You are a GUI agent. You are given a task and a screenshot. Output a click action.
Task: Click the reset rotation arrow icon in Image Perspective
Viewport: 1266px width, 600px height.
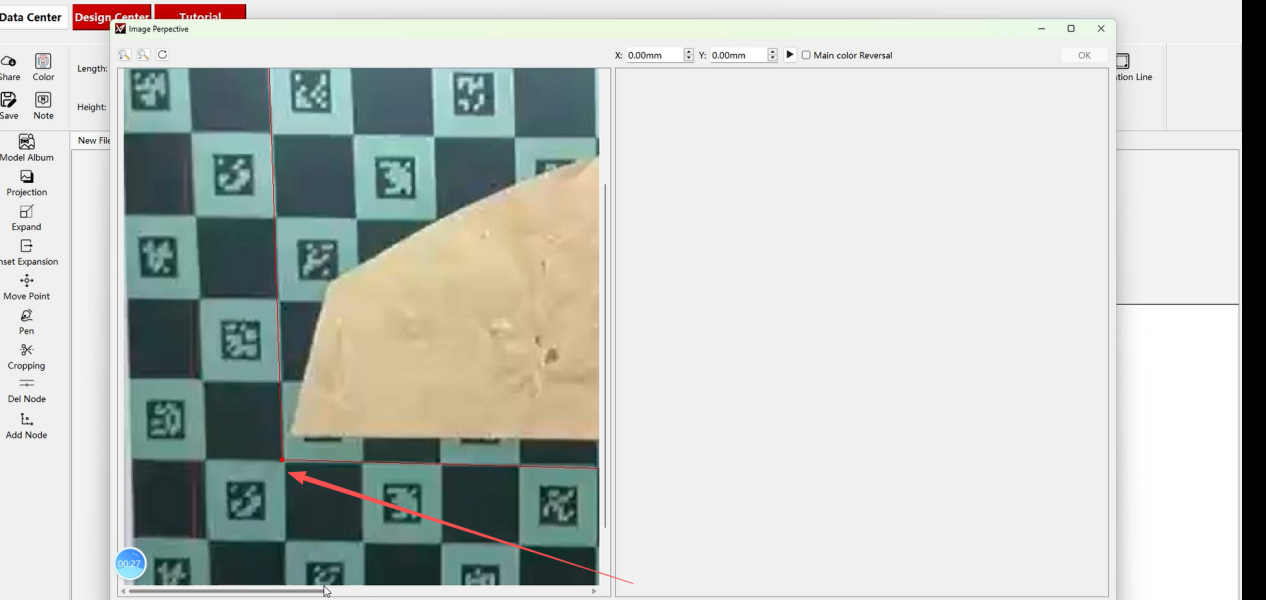[x=163, y=56]
